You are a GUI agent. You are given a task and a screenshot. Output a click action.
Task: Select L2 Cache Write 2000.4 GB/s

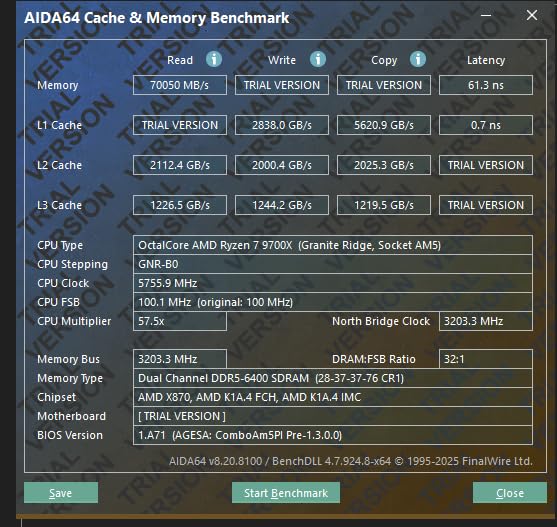282,165
